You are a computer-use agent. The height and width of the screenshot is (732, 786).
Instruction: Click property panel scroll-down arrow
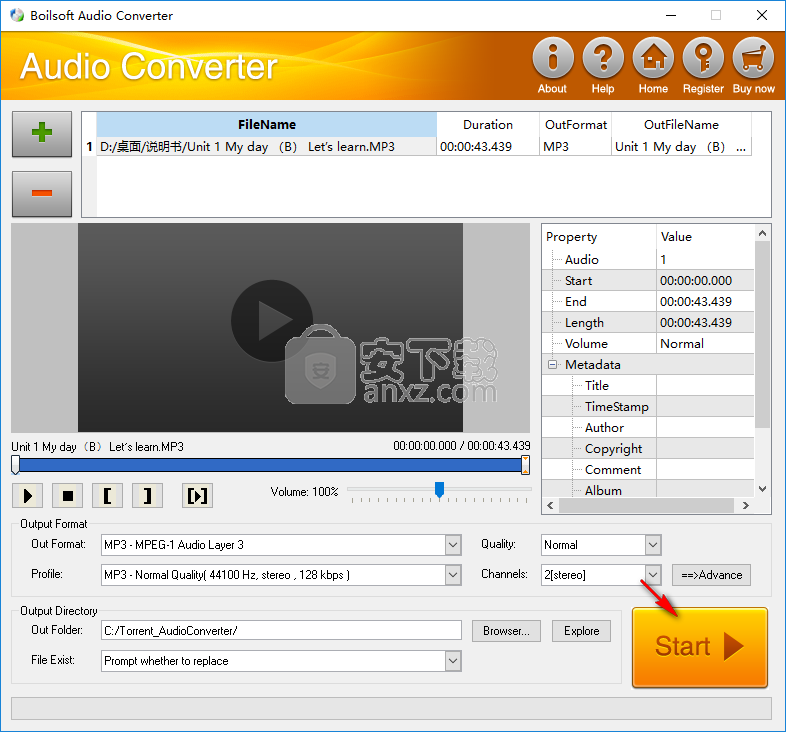tap(762, 489)
